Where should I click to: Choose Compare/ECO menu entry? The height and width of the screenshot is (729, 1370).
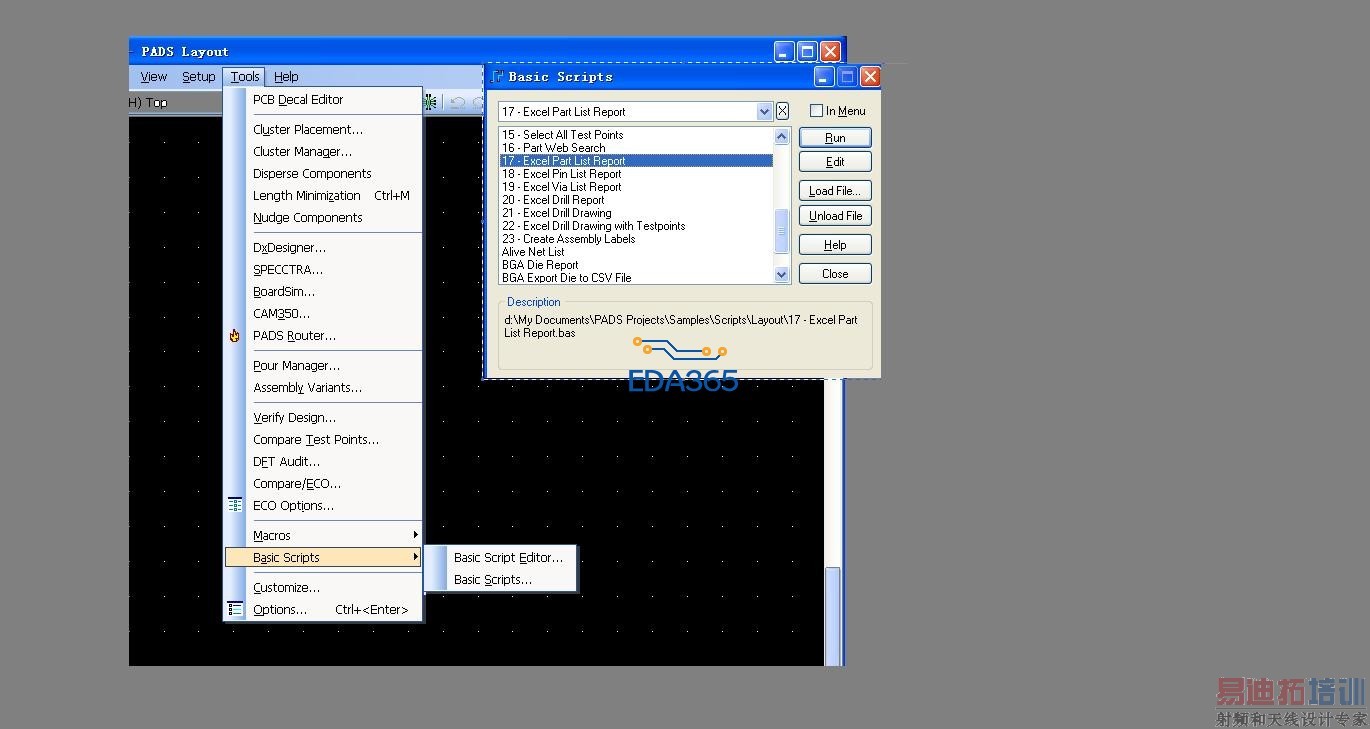tap(322, 484)
